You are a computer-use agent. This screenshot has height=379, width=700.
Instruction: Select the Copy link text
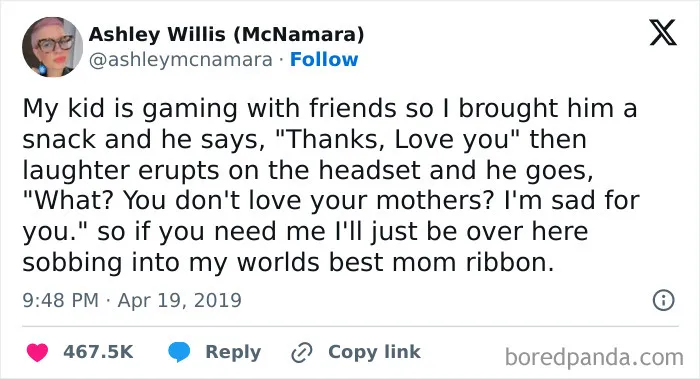click(x=374, y=352)
